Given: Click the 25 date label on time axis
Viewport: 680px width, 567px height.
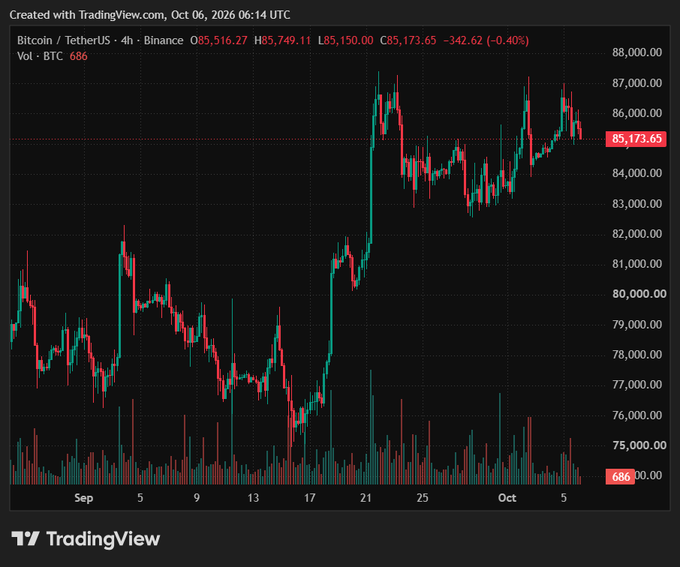Looking at the screenshot, I should 422,498.
